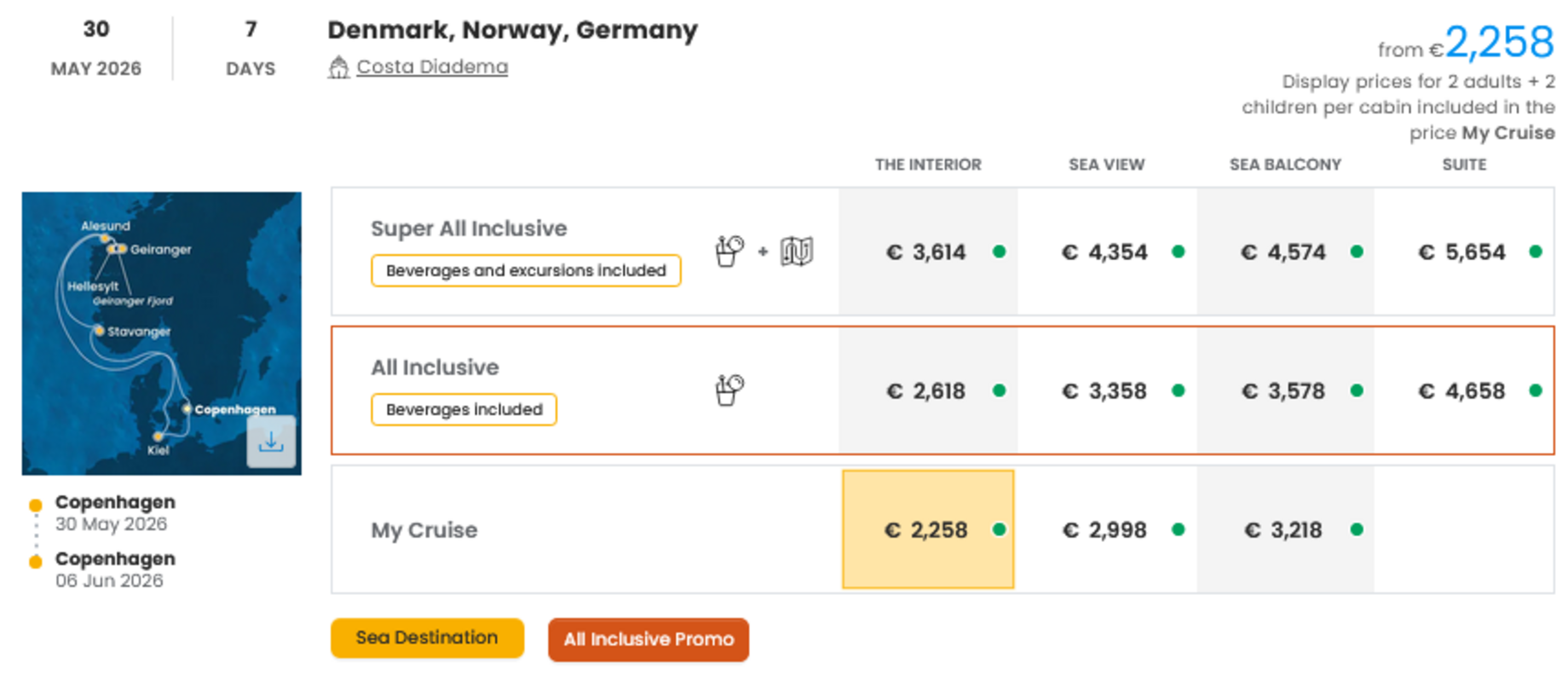1568x682 pixels.
Task: Click the All Inclusive Promo button
Action: (x=649, y=639)
